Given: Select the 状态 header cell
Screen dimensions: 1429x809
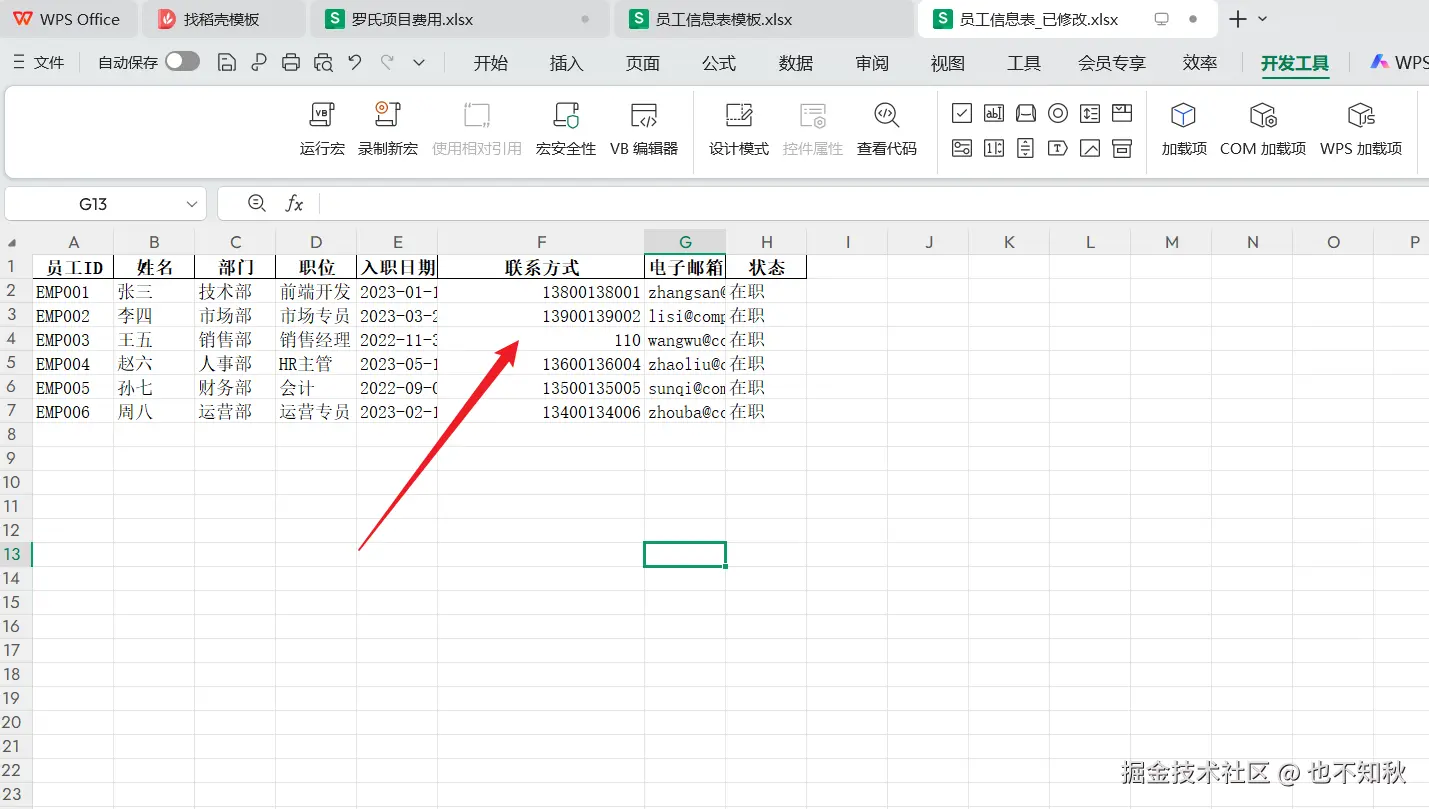Looking at the screenshot, I should click(x=766, y=267).
